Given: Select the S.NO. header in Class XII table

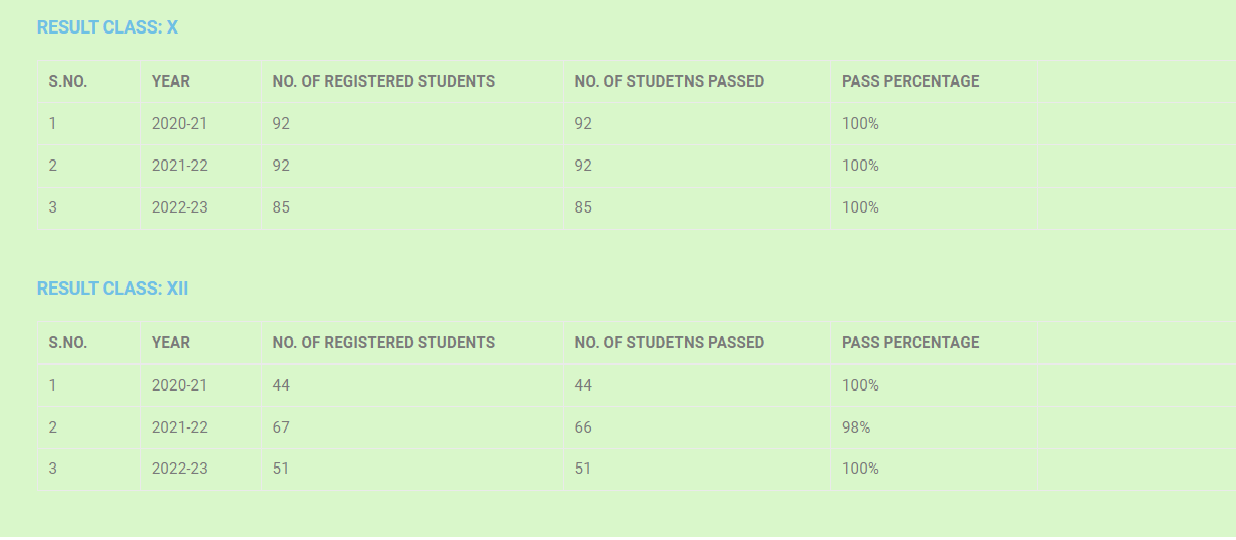Looking at the screenshot, I should 68,342.
